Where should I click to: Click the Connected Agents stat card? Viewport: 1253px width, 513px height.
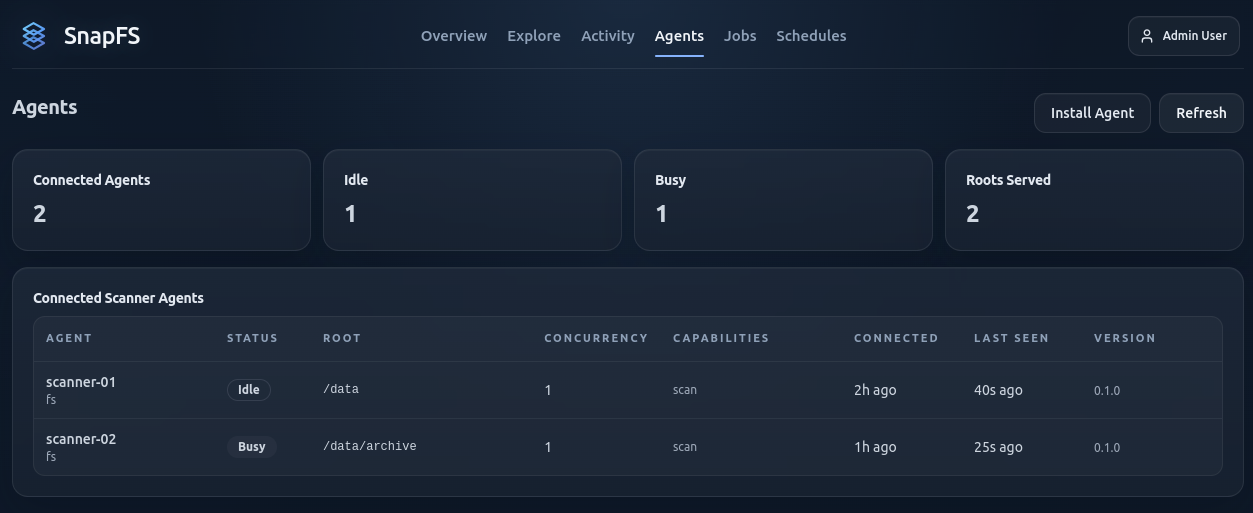[161, 199]
